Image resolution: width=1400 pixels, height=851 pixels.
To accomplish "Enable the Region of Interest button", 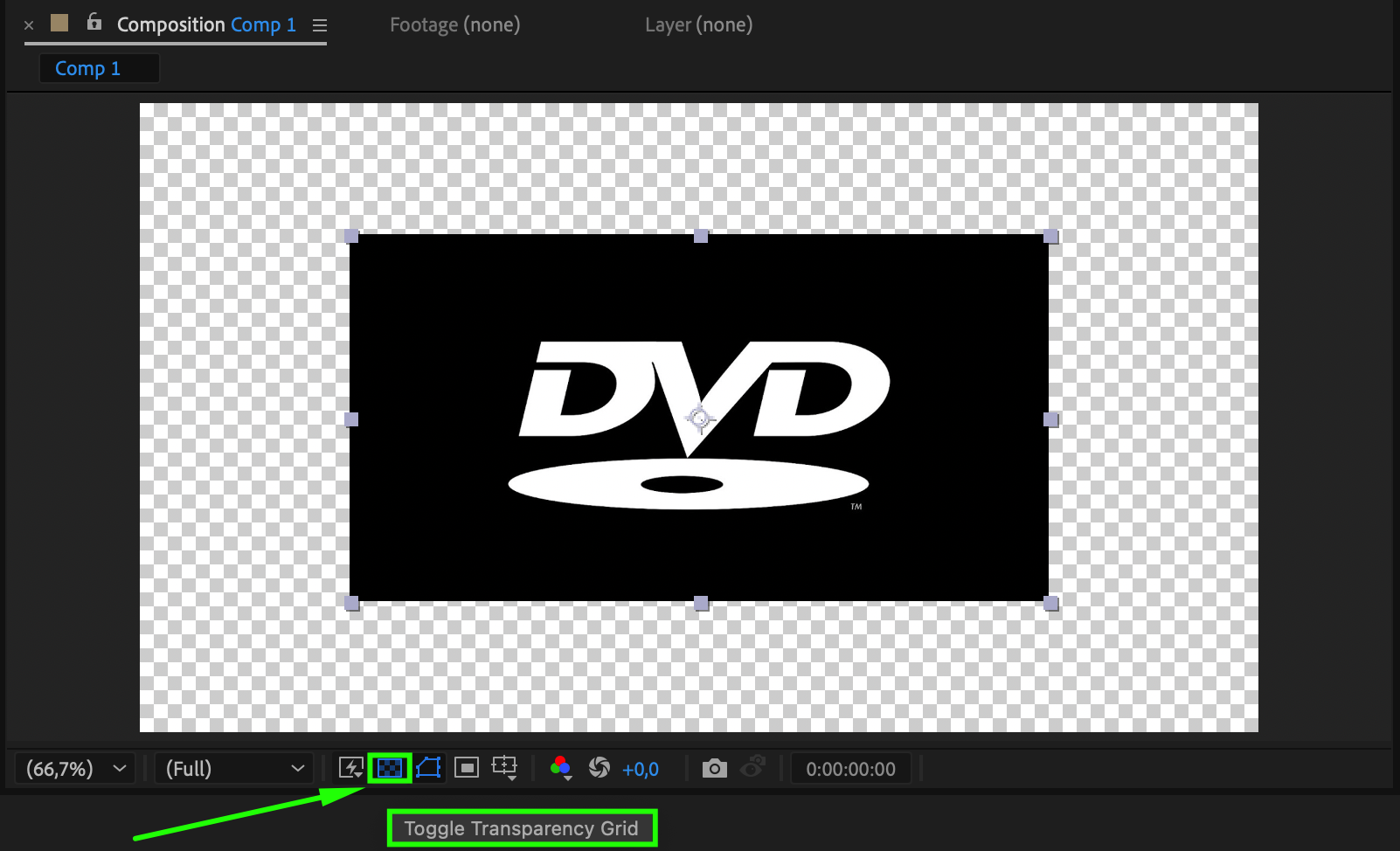I will [x=467, y=768].
